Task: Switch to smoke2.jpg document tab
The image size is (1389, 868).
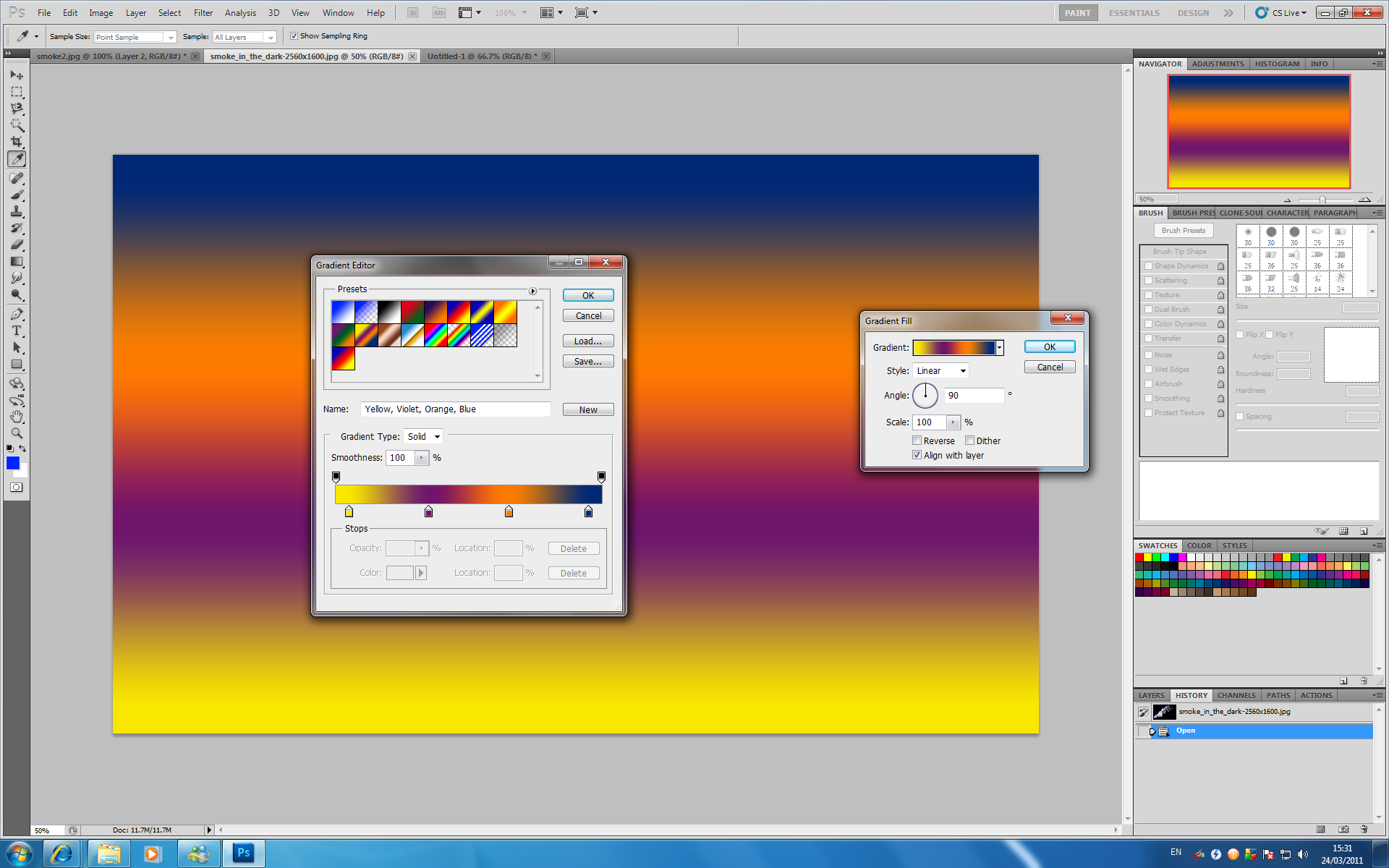Action: click(x=111, y=56)
